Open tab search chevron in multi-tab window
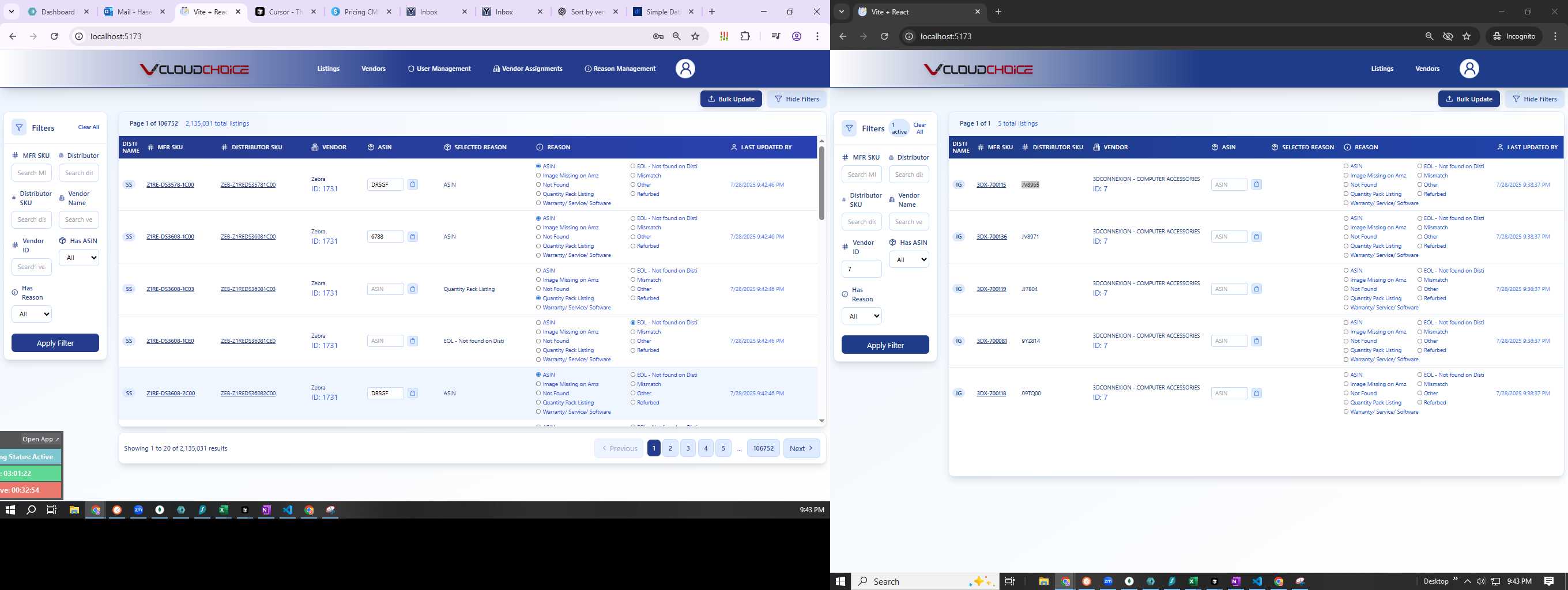Image resolution: width=1568 pixels, height=590 pixels. (x=11, y=12)
